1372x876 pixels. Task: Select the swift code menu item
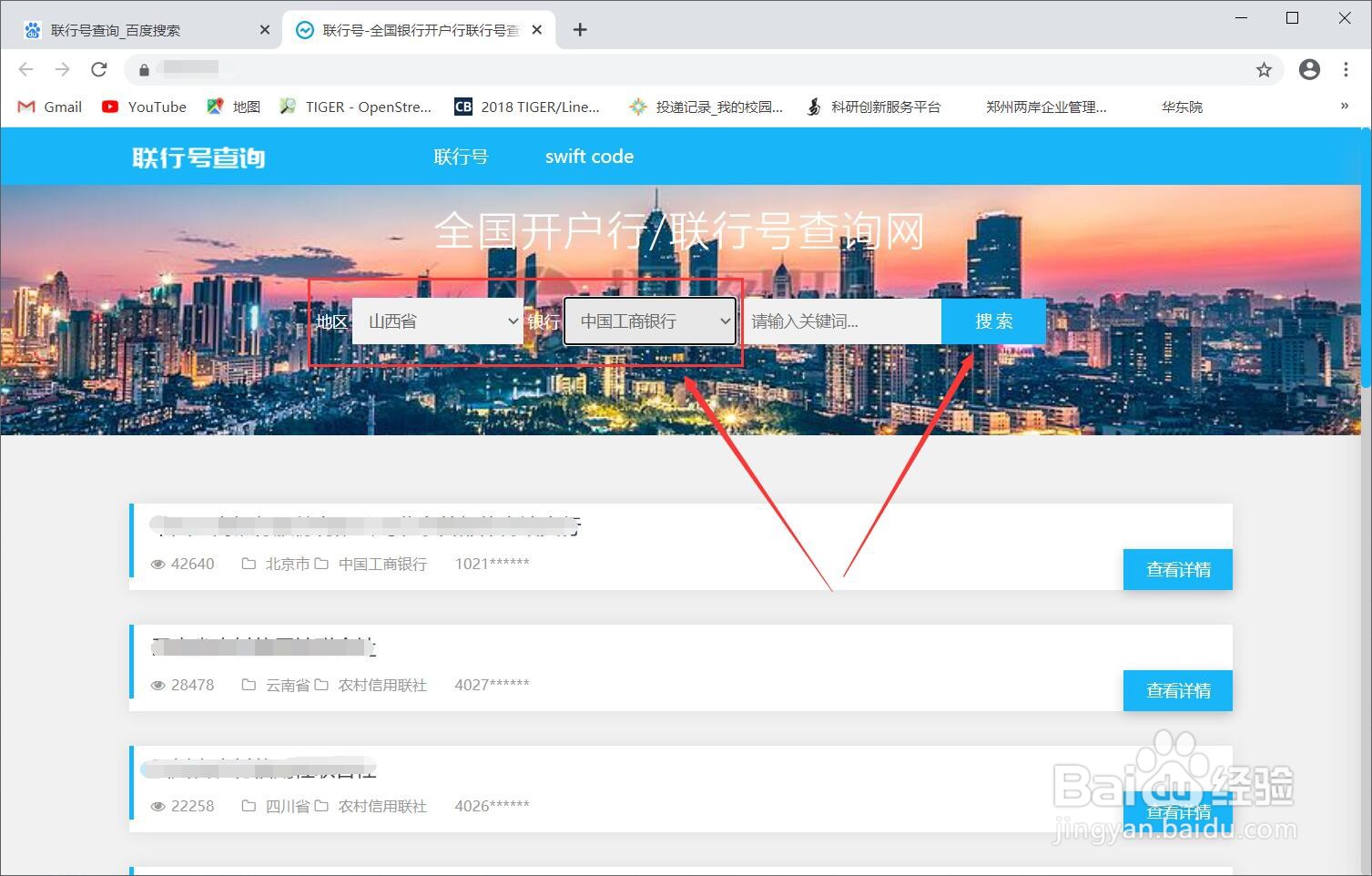[588, 156]
